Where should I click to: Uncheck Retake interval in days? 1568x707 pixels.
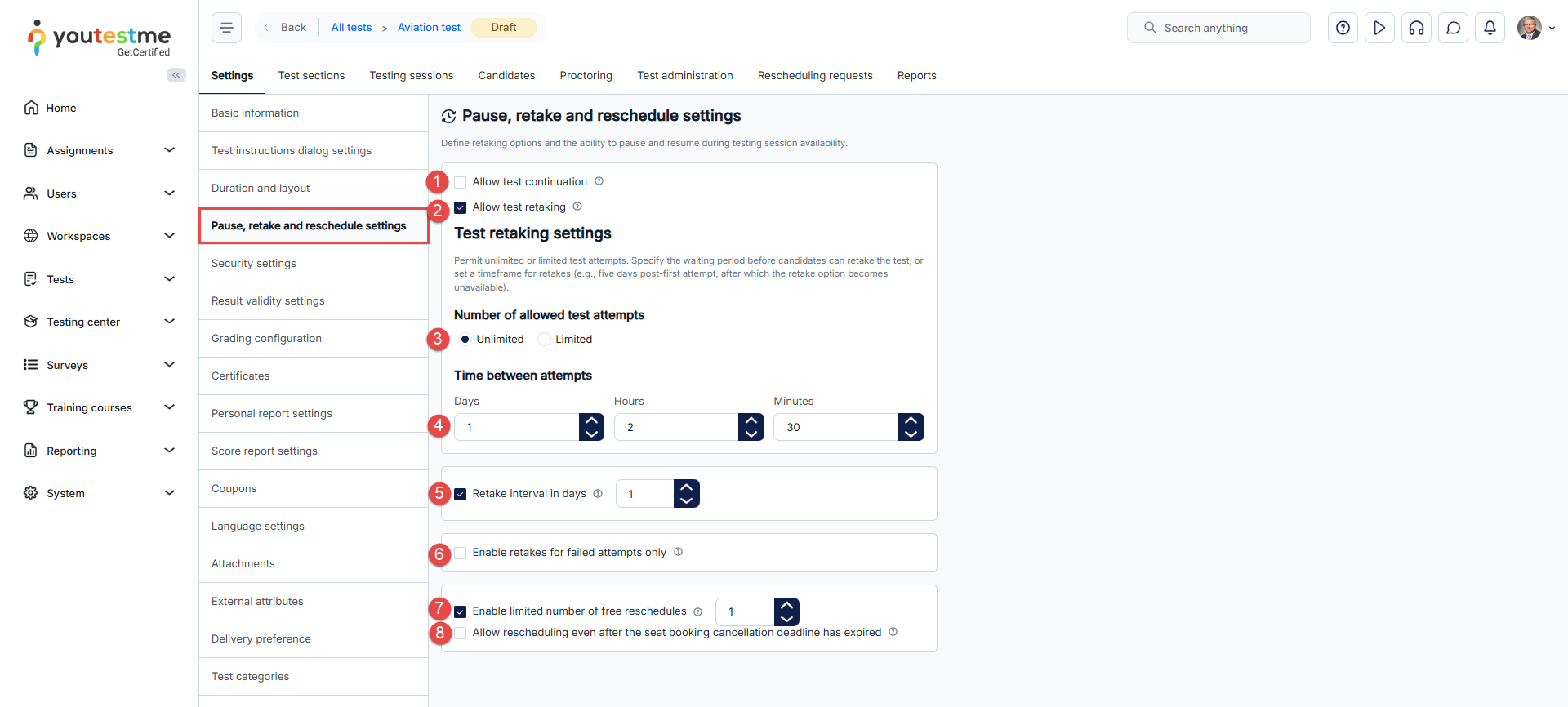click(461, 494)
